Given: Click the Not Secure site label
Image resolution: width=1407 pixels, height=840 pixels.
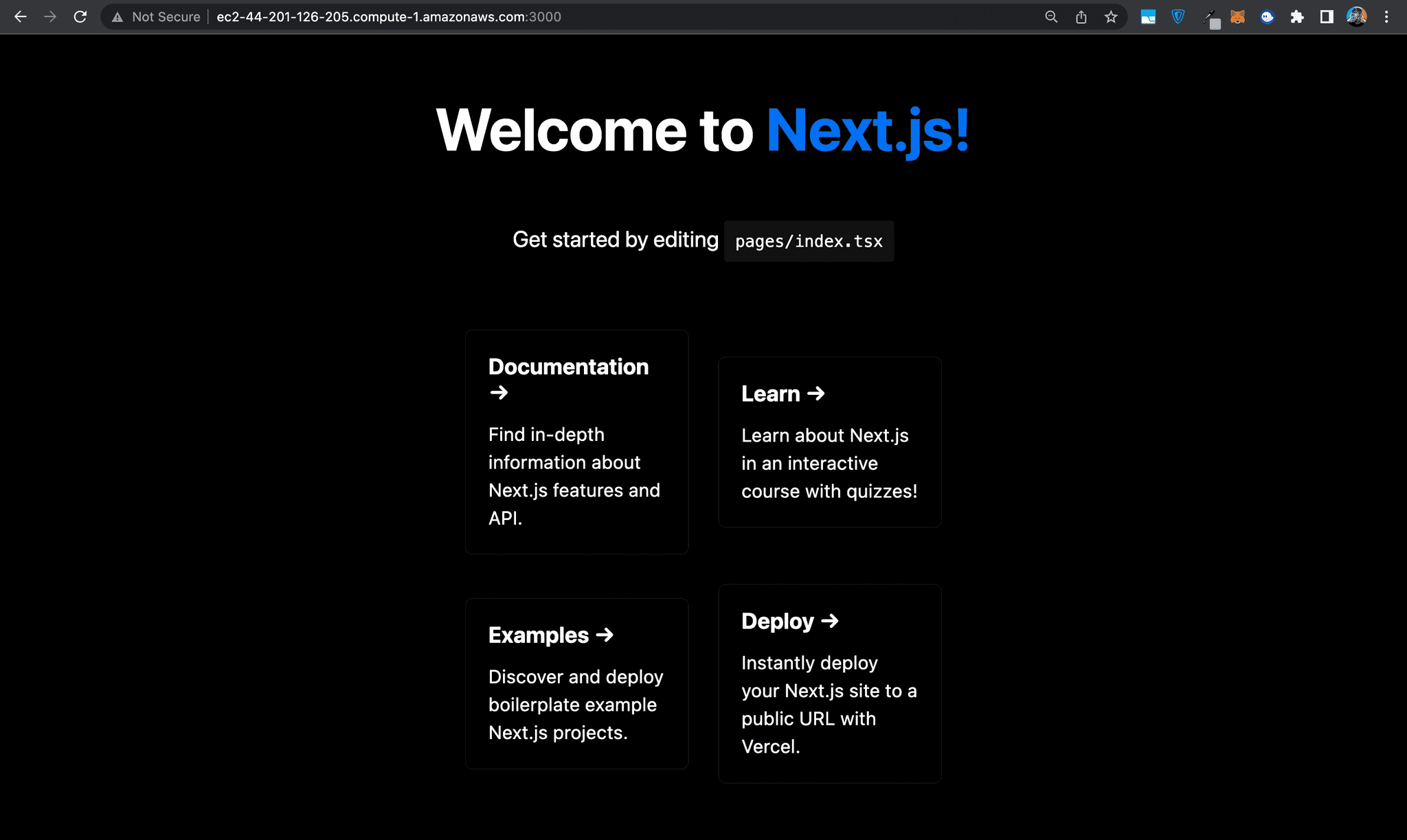Looking at the screenshot, I should click(x=166, y=16).
